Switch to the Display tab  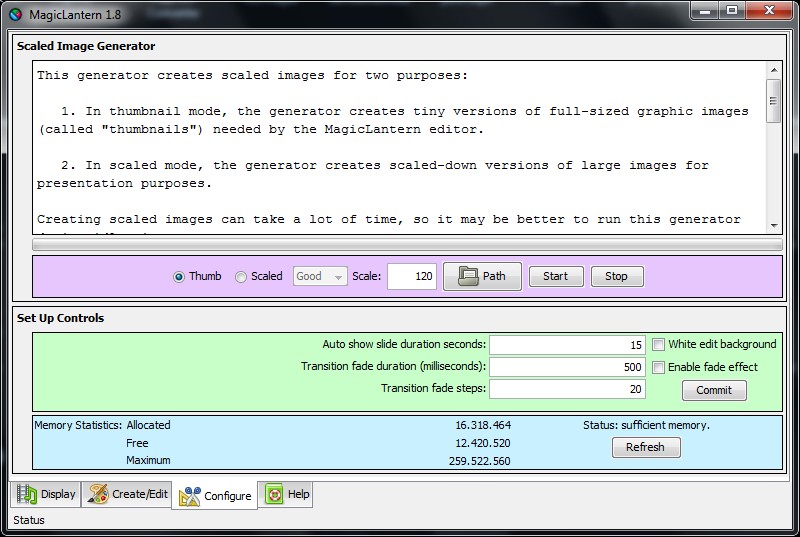(46, 494)
